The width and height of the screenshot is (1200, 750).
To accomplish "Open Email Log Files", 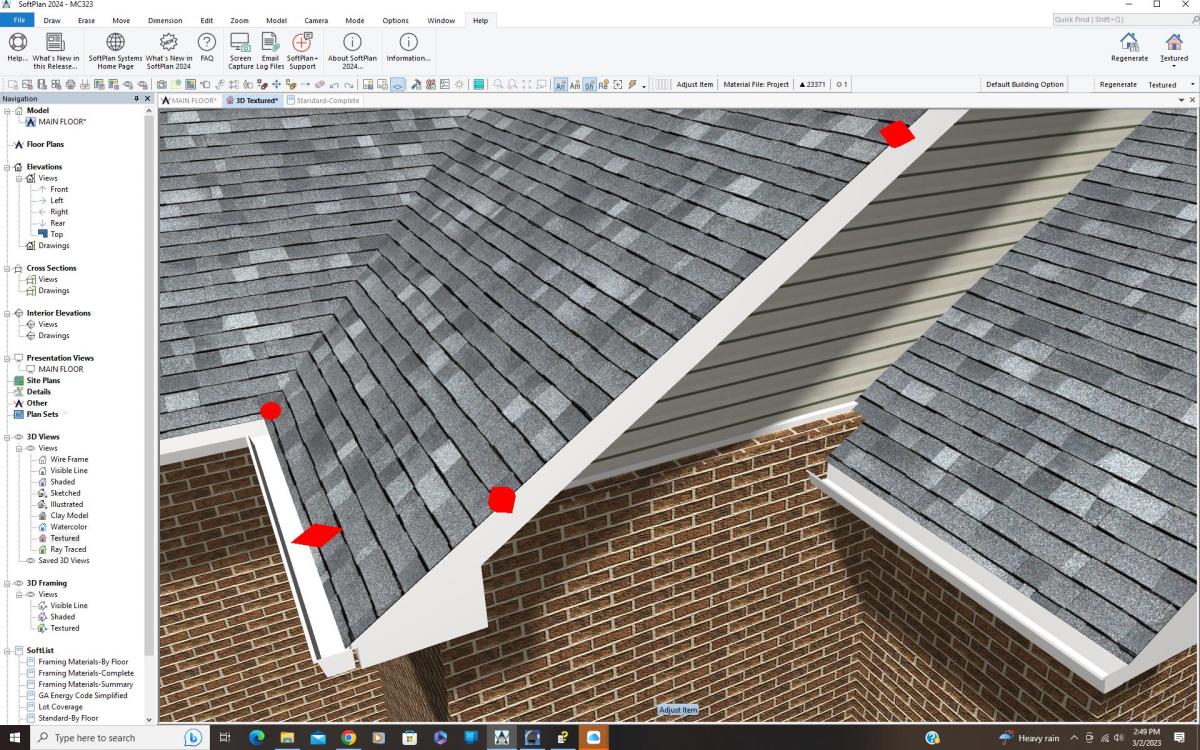I will [270, 45].
